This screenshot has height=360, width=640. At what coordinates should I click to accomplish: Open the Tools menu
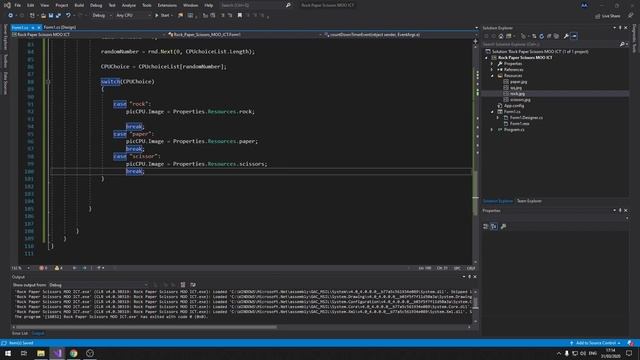pyautogui.click(x=147, y=5)
